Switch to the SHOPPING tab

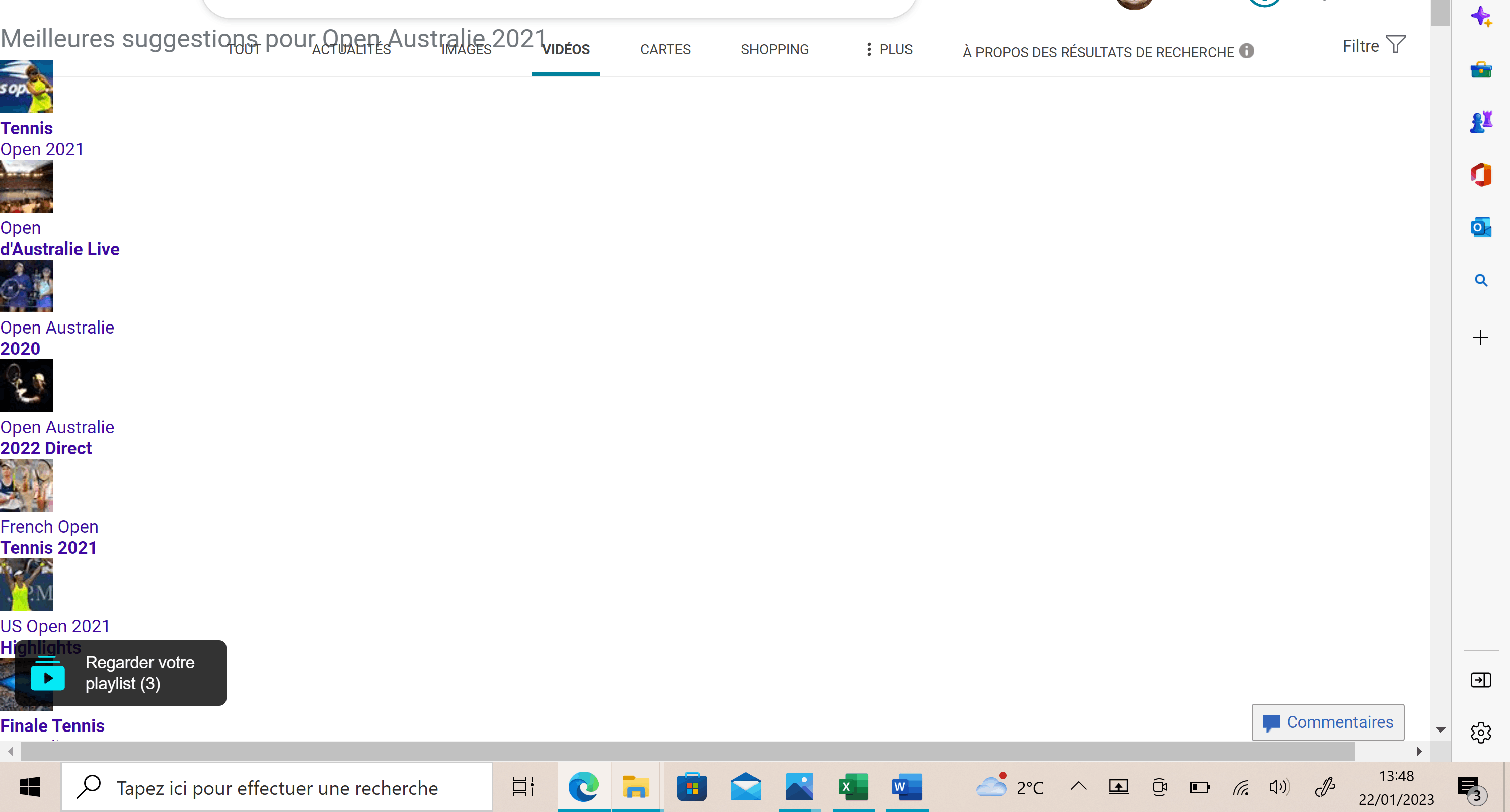pyautogui.click(x=774, y=50)
